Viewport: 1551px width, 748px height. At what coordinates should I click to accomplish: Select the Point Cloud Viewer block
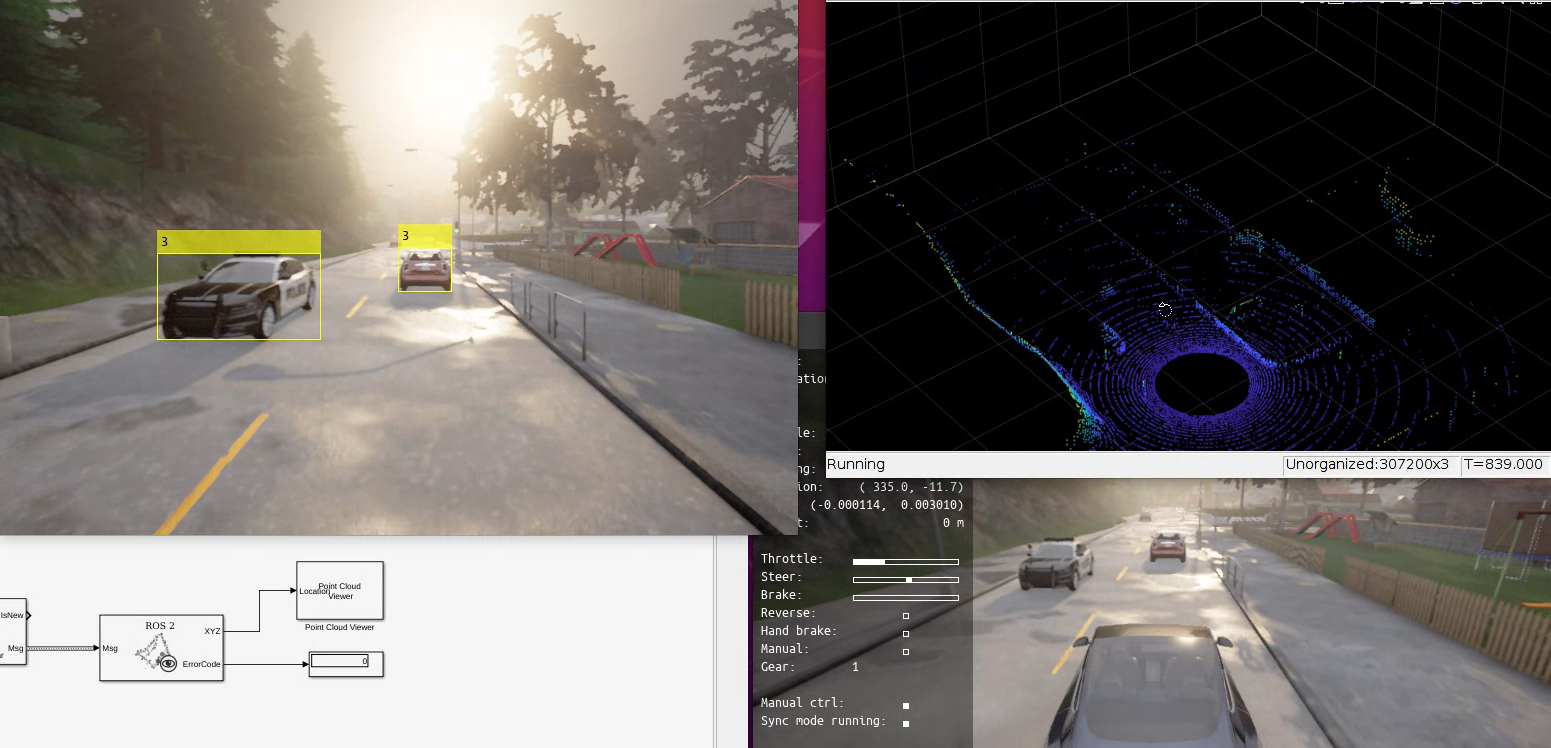(x=340, y=590)
